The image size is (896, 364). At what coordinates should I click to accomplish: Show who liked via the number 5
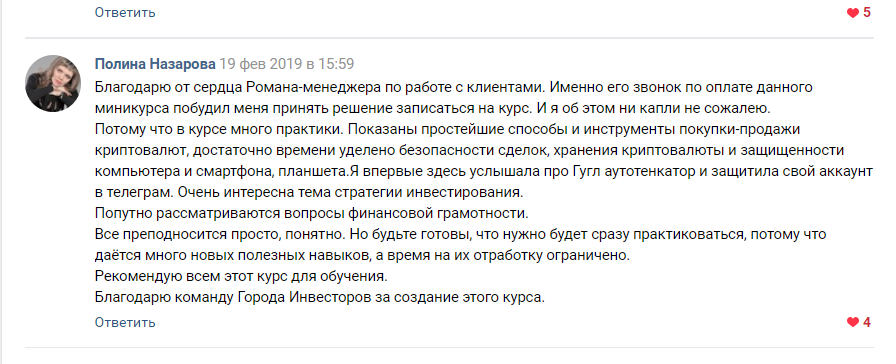(866, 13)
